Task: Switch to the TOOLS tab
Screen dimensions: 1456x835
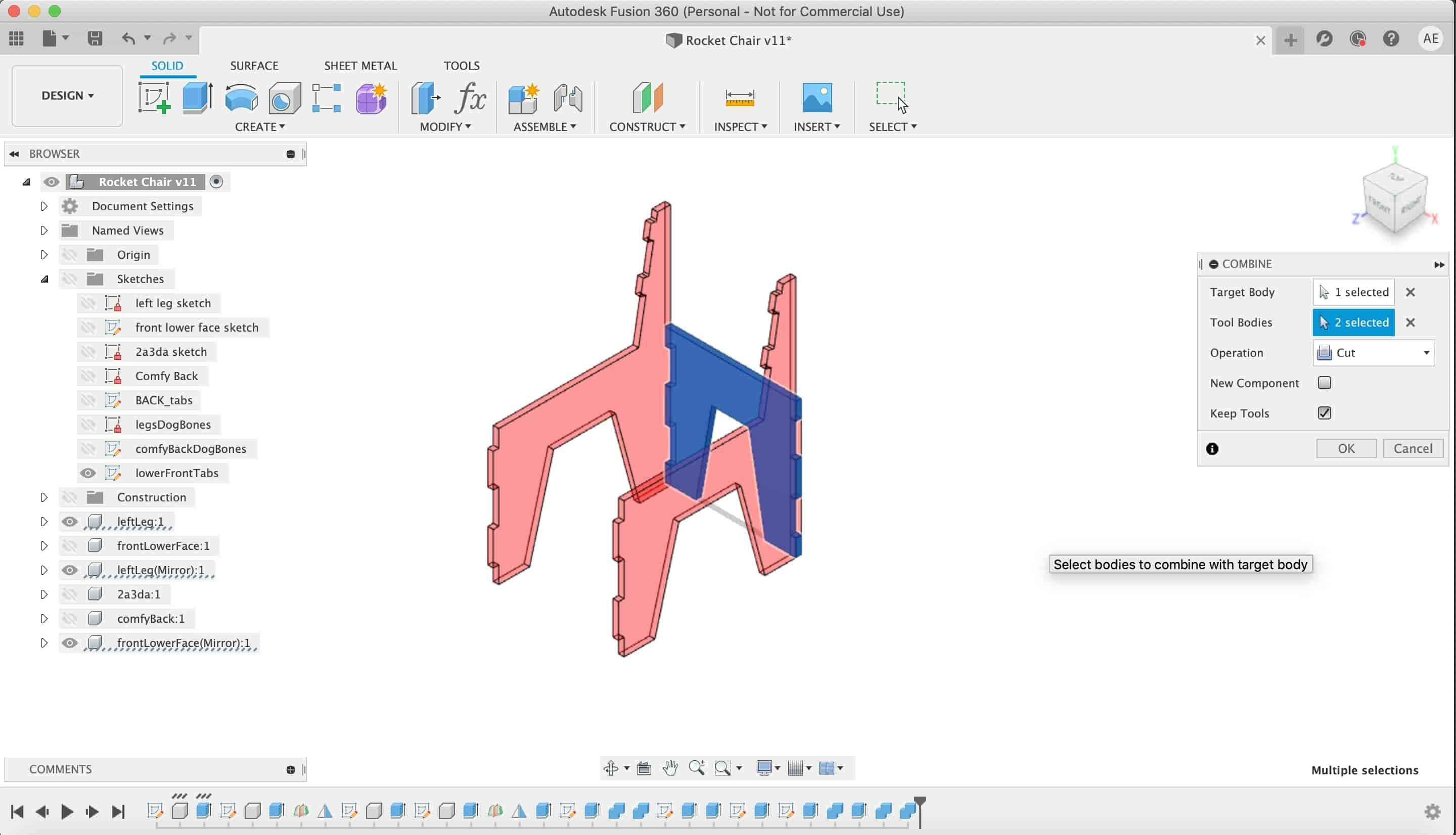Action: (x=462, y=65)
